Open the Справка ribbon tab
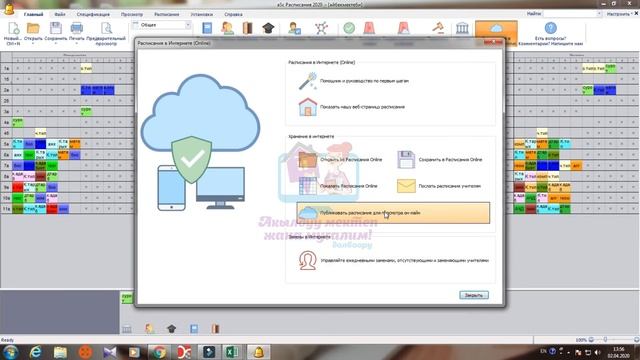 coord(233,14)
